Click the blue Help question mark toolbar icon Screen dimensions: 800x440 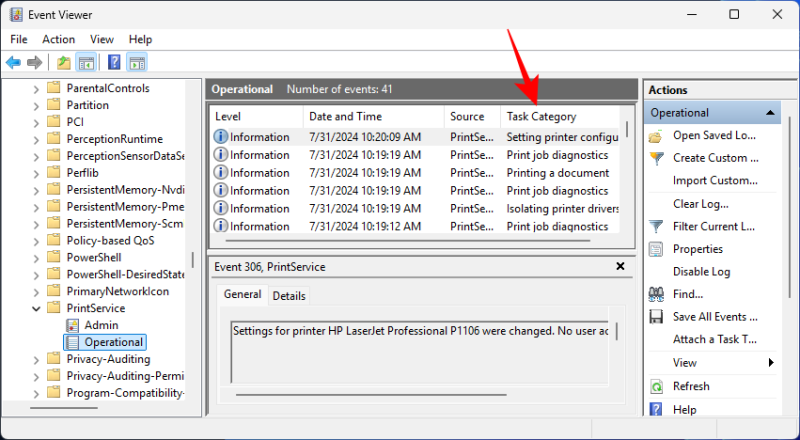(x=114, y=62)
